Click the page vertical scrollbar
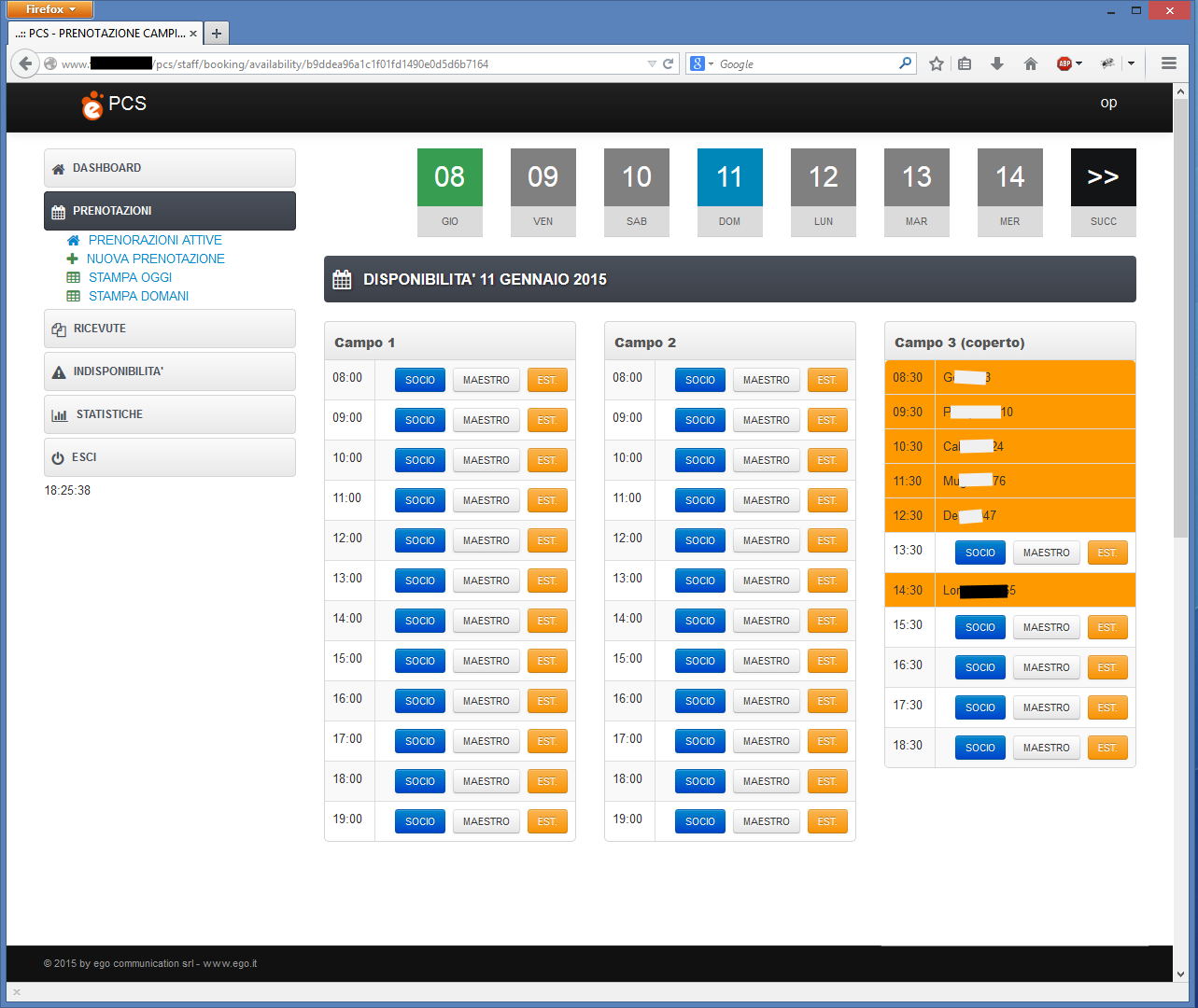Viewport: 1198px width, 1008px height. pyautogui.click(x=1181, y=317)
